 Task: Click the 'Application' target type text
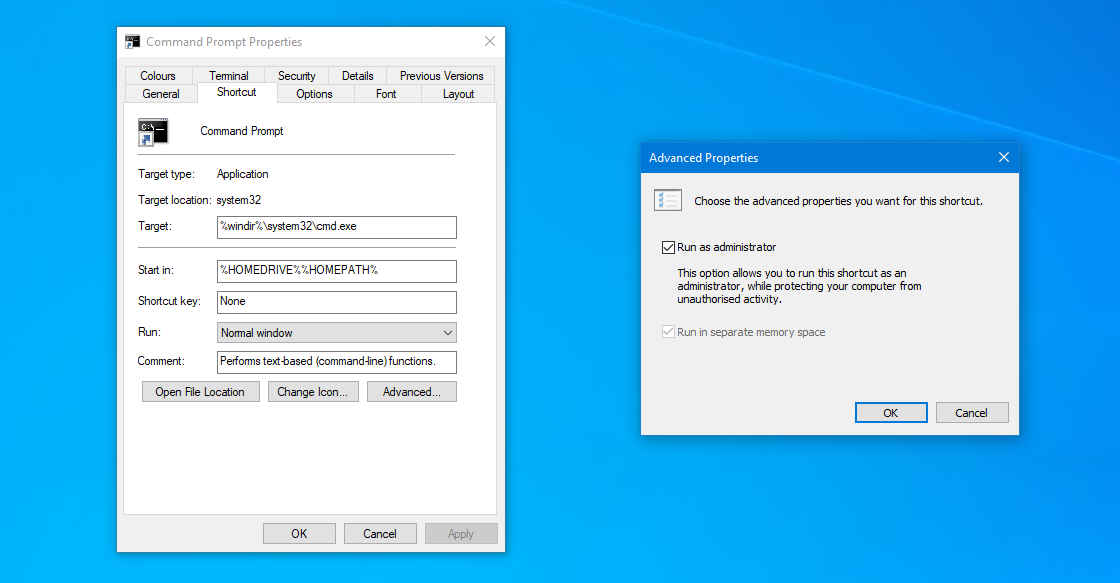pyautogui.click(x=243, y=174)
